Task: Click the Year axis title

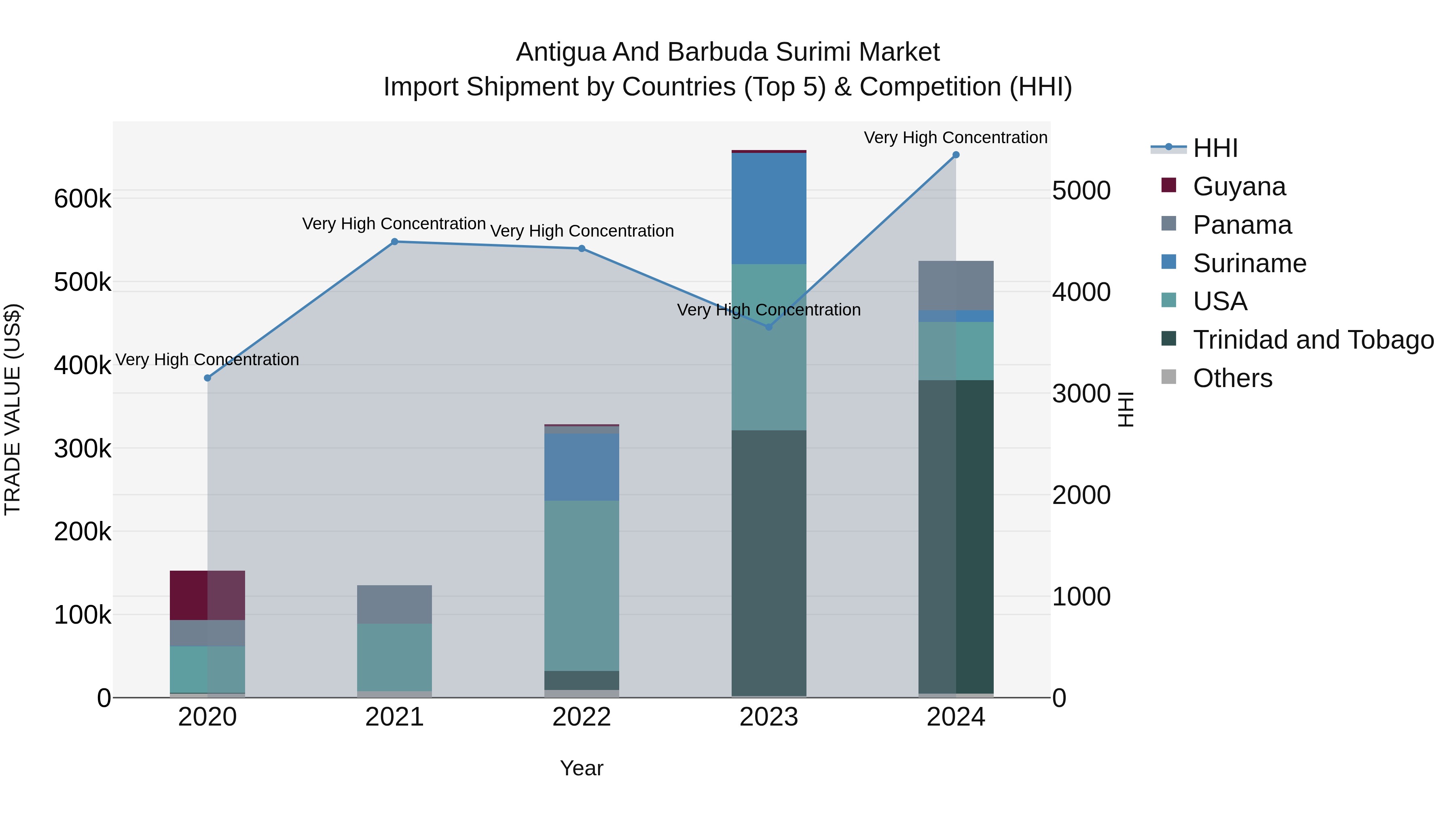Action: (x=582, y=769)
